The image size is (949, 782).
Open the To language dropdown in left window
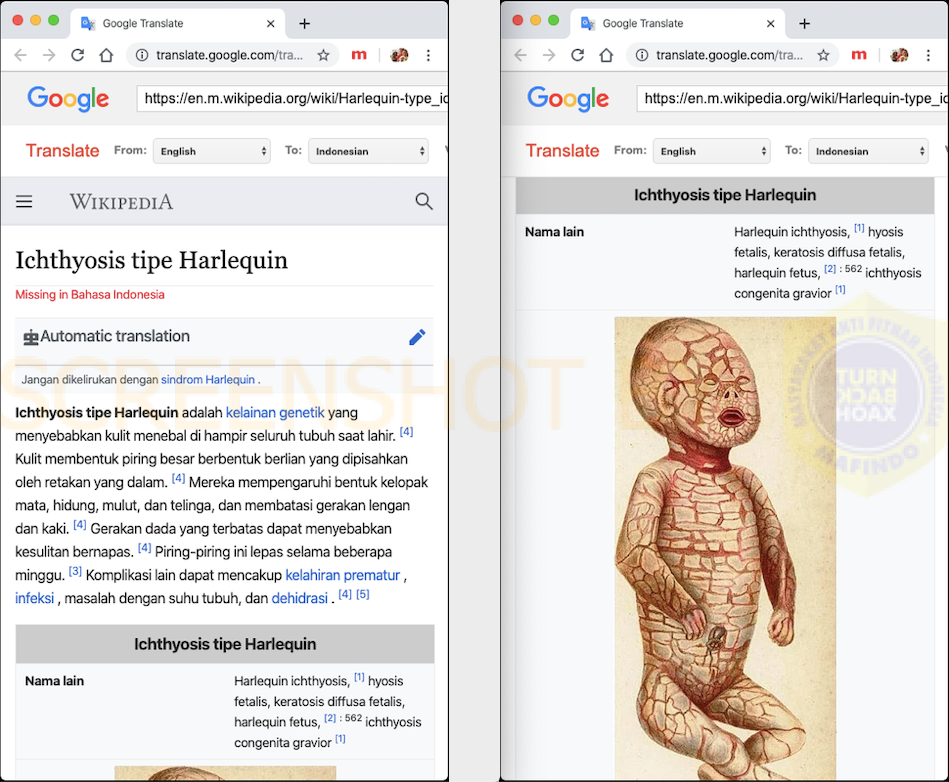point(369,151)
